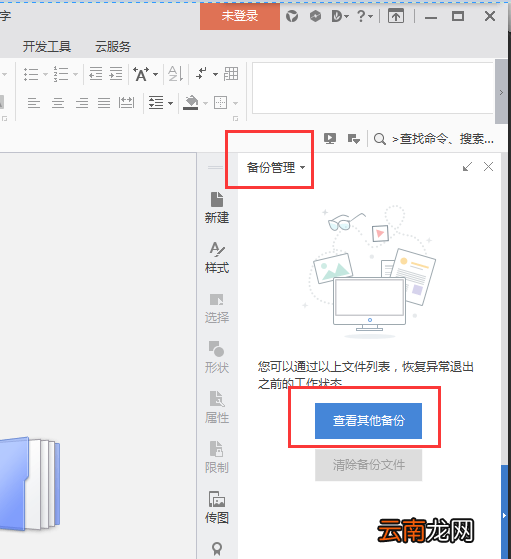Click the 查看其他备份 button
Screen dimensions: 511x559
[x=368, y=421]
